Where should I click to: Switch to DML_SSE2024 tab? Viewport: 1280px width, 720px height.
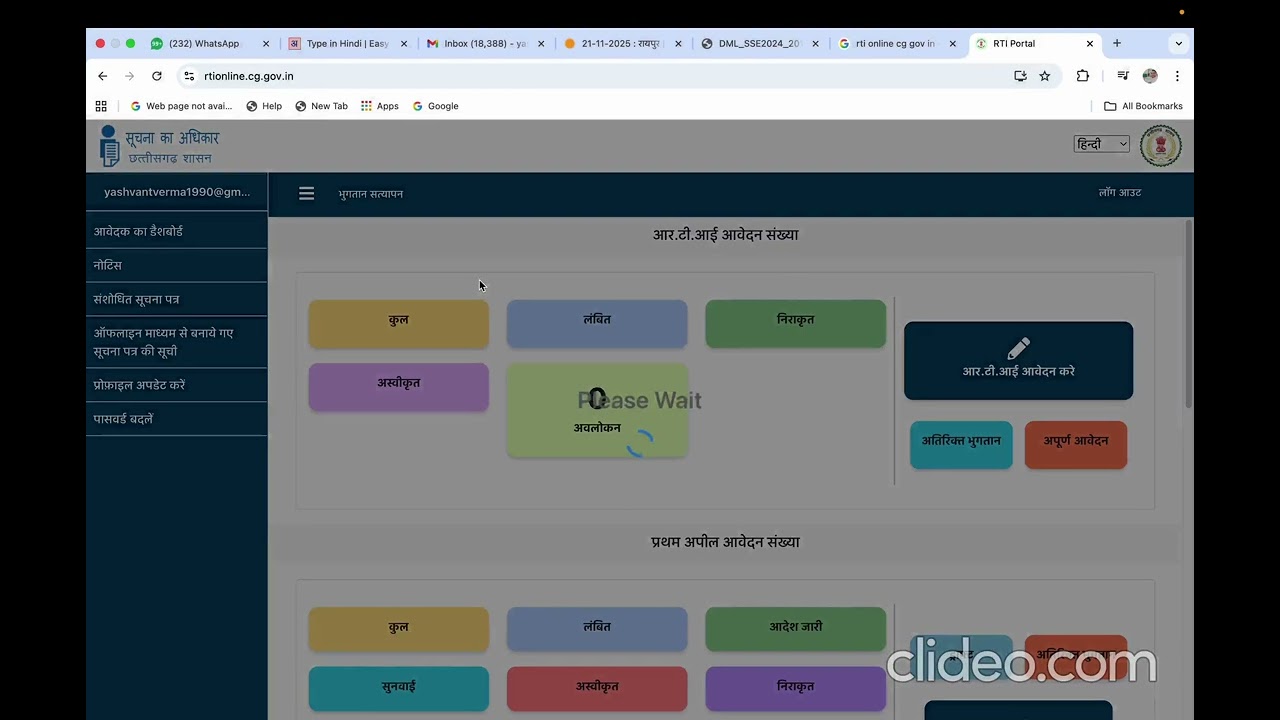click(x=759, y=44)
